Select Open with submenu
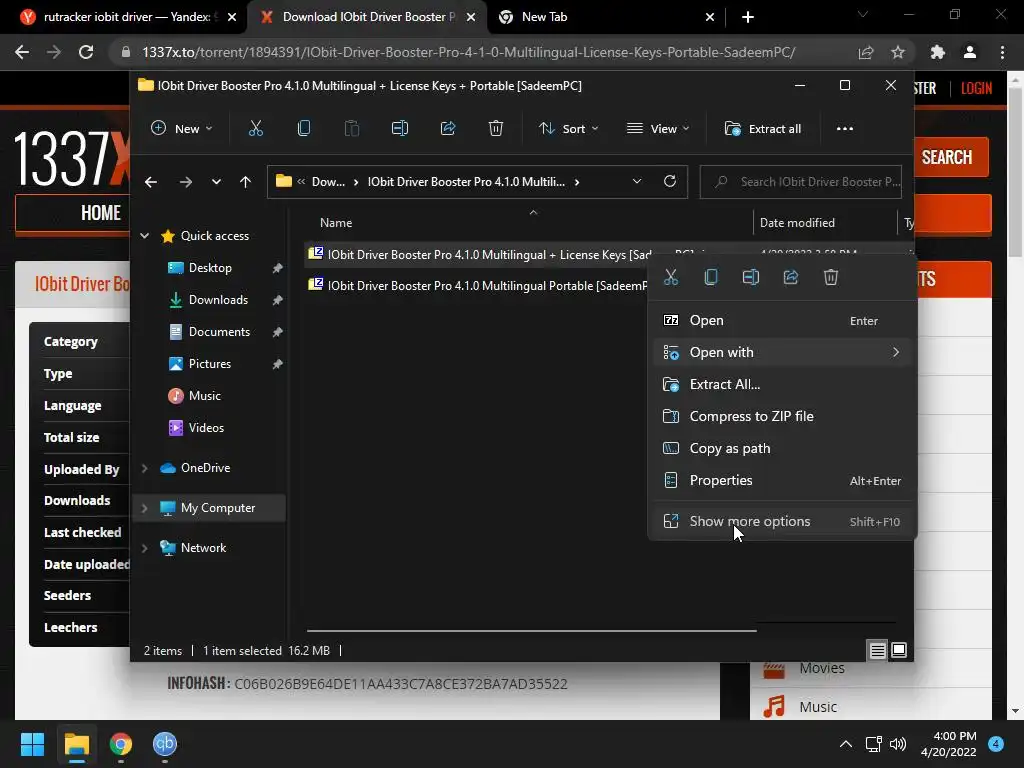 click(x=782, y=353)
